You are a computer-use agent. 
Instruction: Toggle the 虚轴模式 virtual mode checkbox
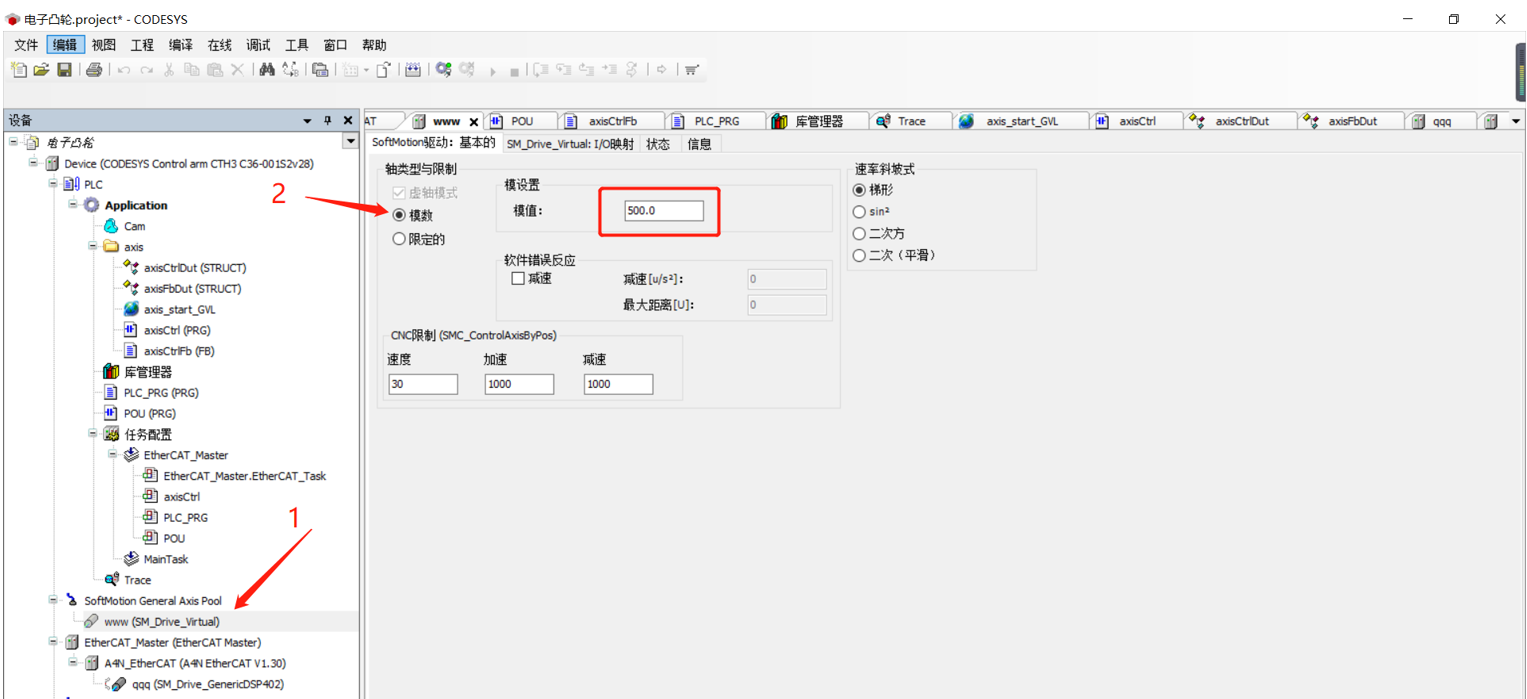(x=400, y=192)
